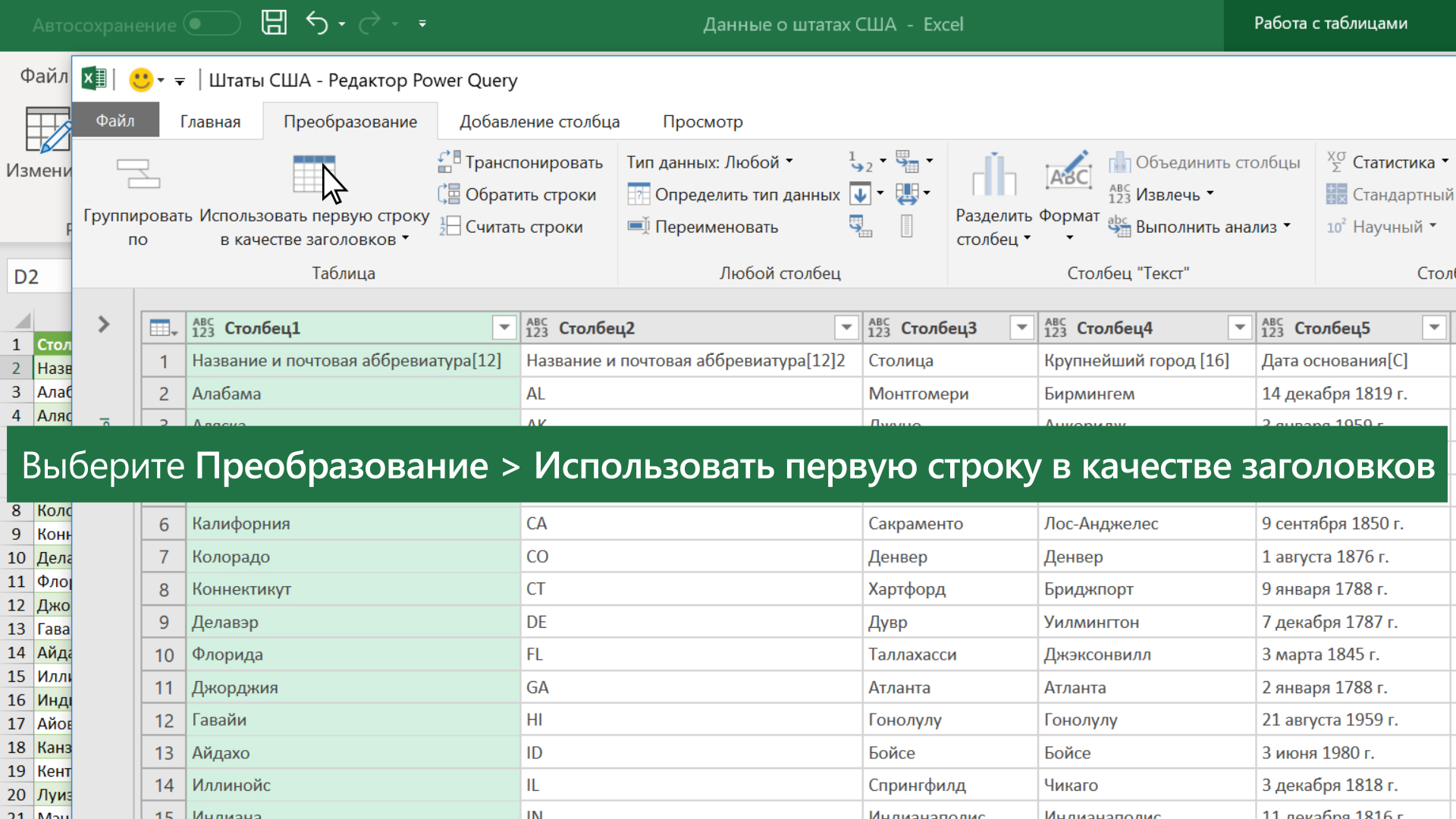Click the Разделить столбец icon

tap(994, 175)
